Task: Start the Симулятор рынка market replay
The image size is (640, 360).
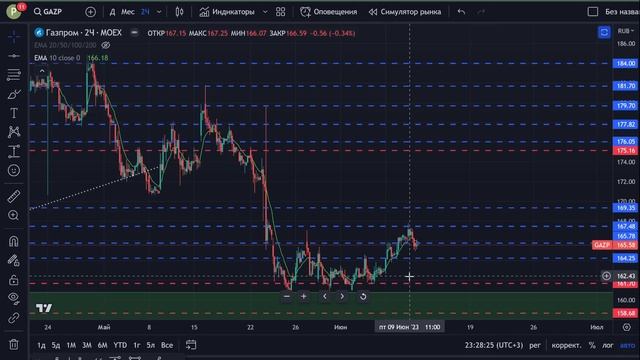Action: pos(404,12)
